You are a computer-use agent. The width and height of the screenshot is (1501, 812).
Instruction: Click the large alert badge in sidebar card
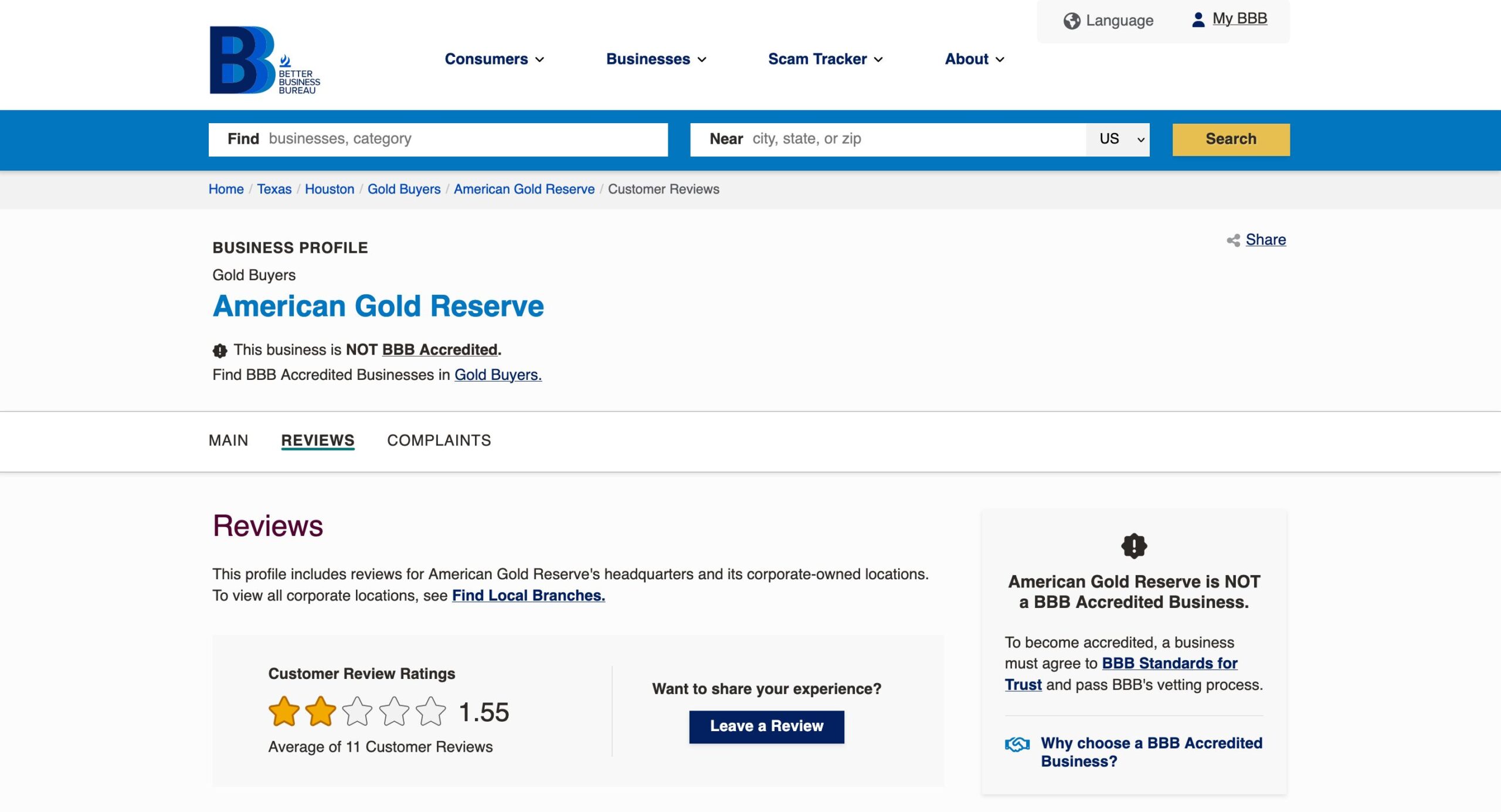coord(1134,546)
